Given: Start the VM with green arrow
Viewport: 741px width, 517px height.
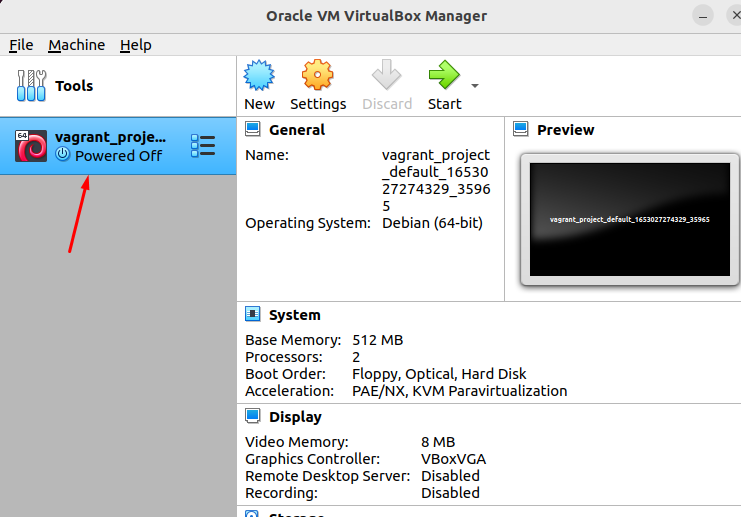Looking at the screenshot, I should [444, 75].
